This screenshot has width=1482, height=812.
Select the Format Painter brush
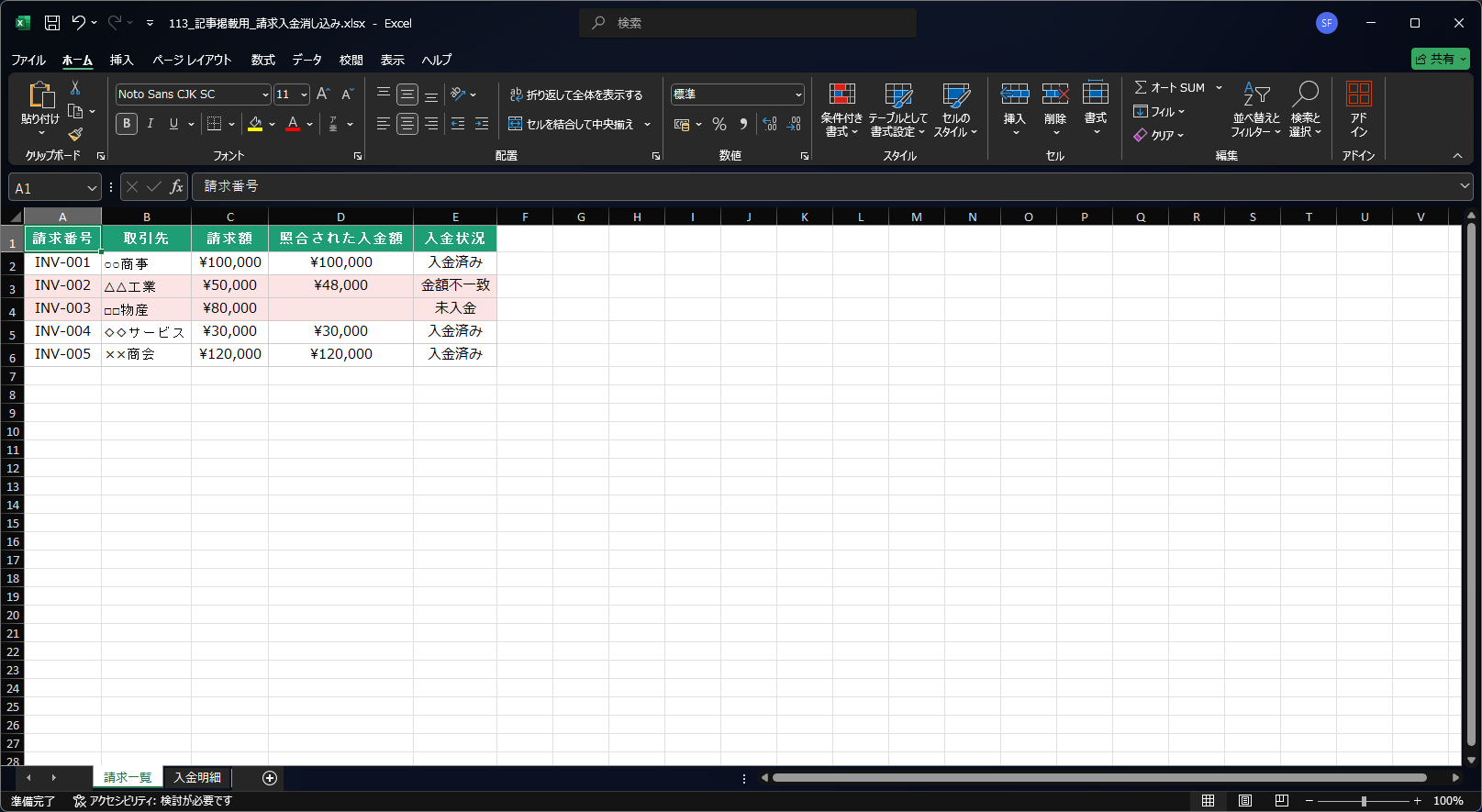tap(75, 135)
